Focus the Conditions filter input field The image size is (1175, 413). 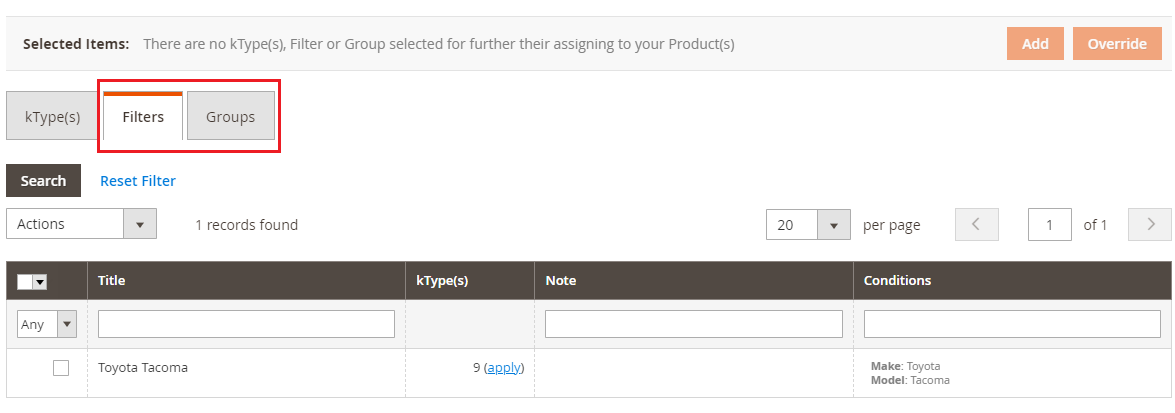coord(1012,324)
